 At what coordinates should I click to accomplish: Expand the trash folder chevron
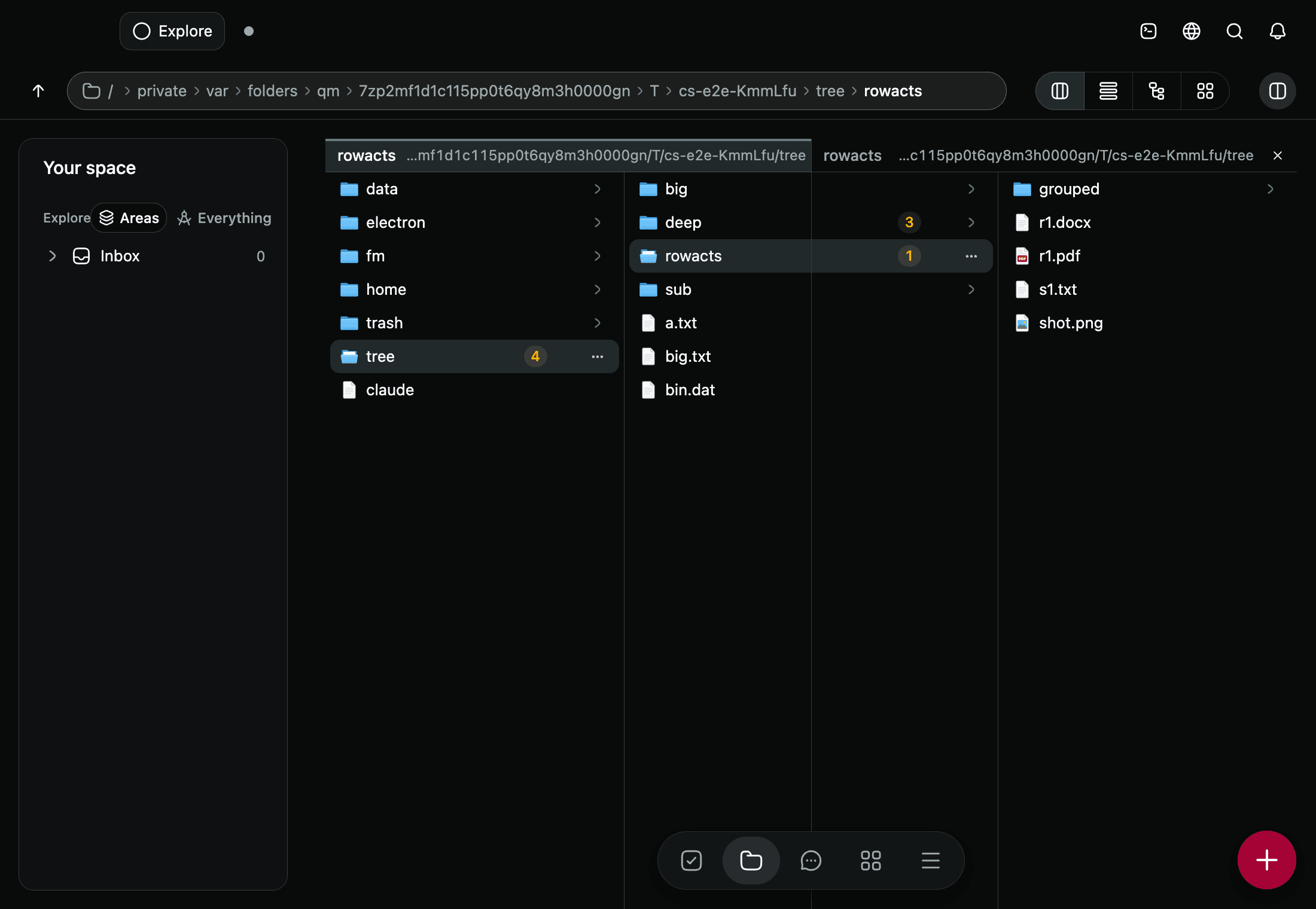tap(598, 323)
